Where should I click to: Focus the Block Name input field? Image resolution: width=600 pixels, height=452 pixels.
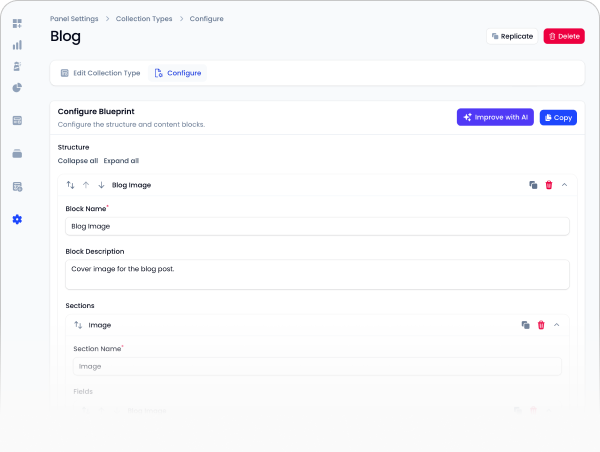(x=317, y=226)
